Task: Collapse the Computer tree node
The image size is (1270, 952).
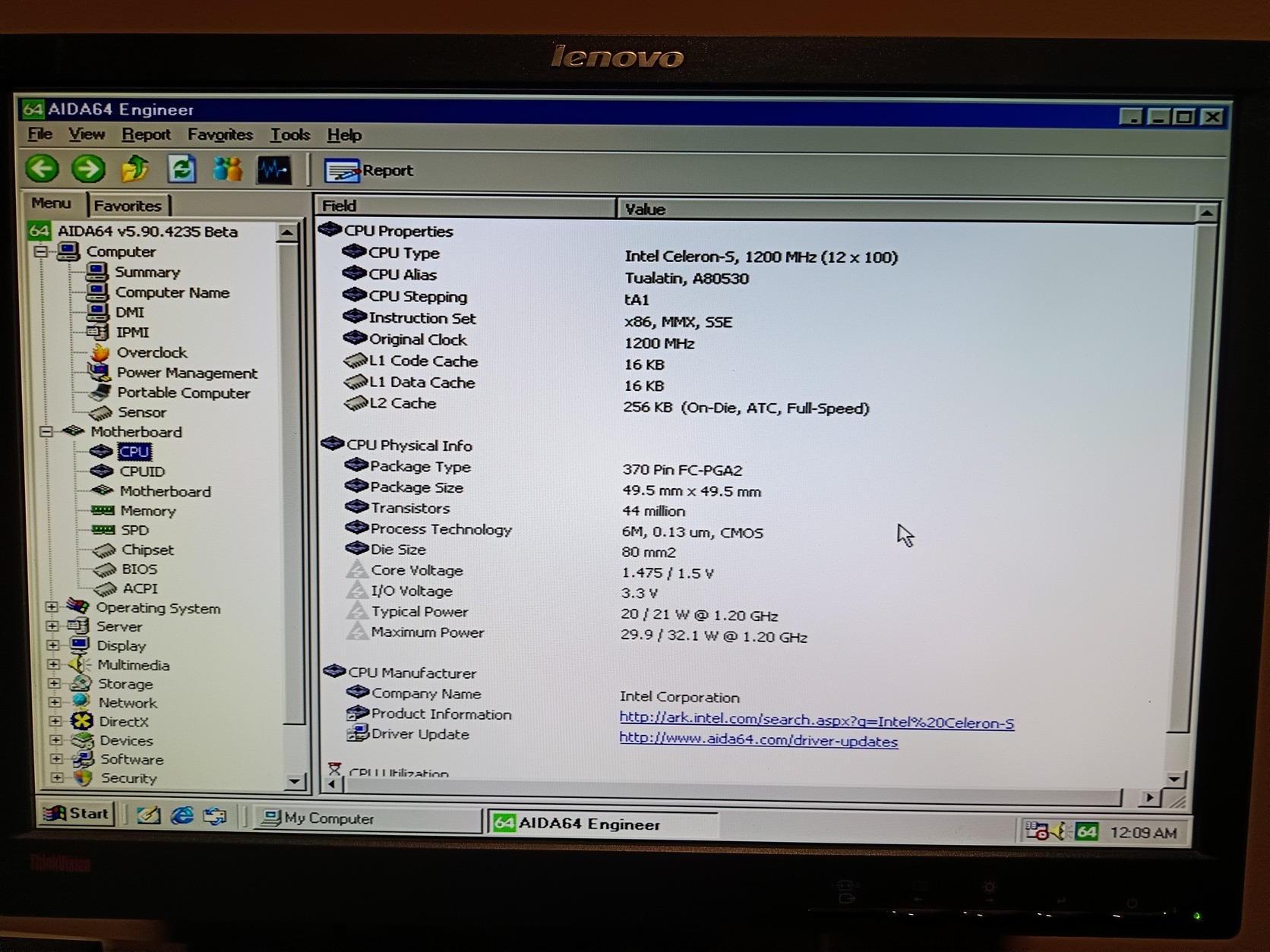Action: 41,251
